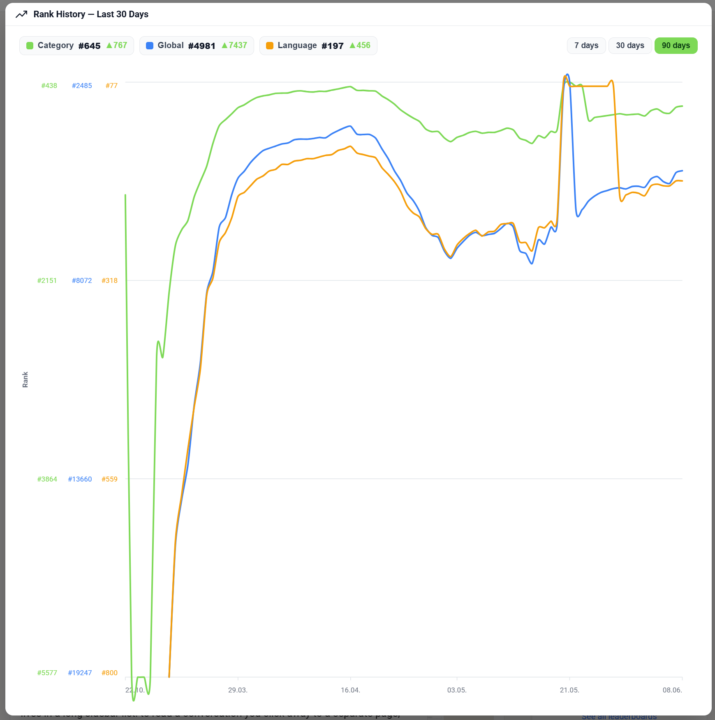Click the y-axis label #559
715x720 pixels.
point(109,479)
